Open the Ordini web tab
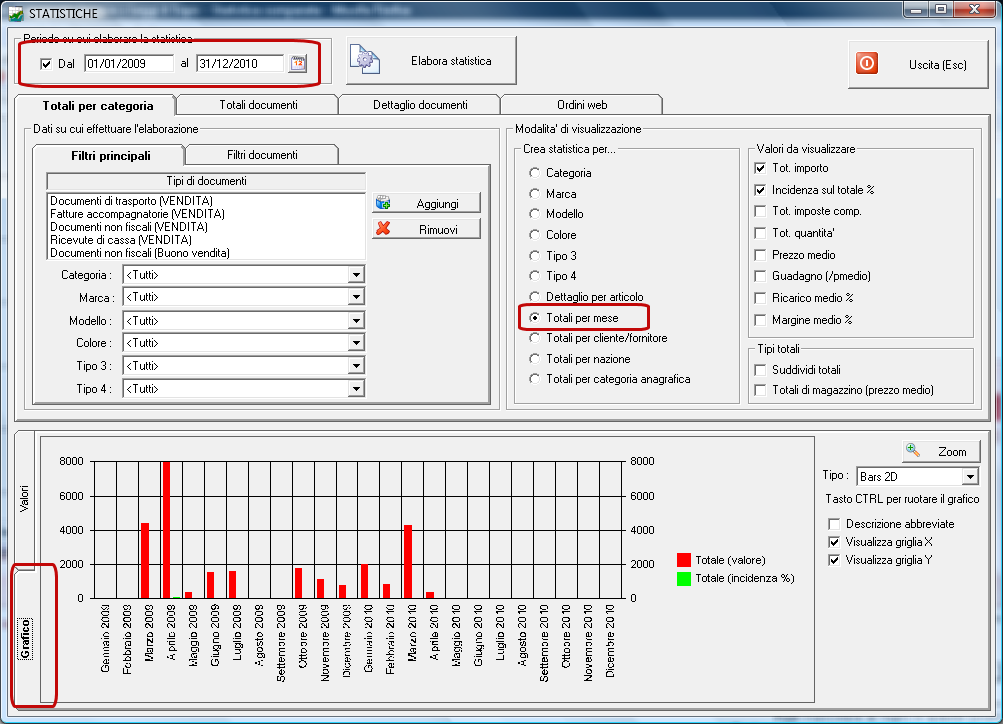The height and width of the screenshot is (724, 1003). click(x=582, y=105)
